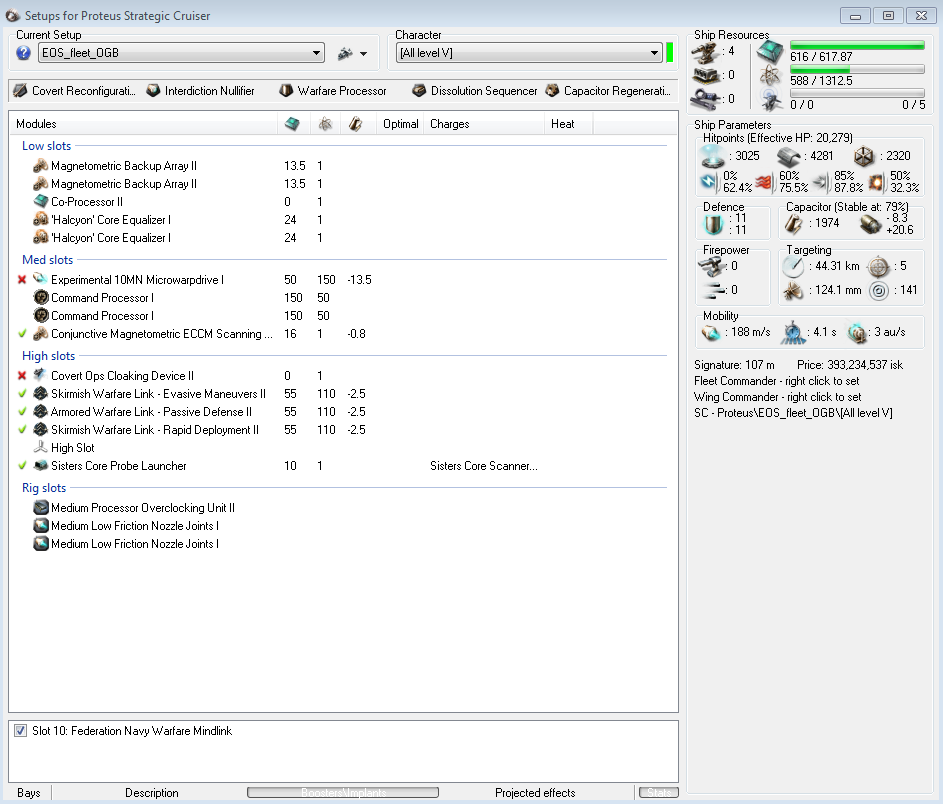
Task: Click the Co-Processor II module icon
Action: (x=41, y=201)
